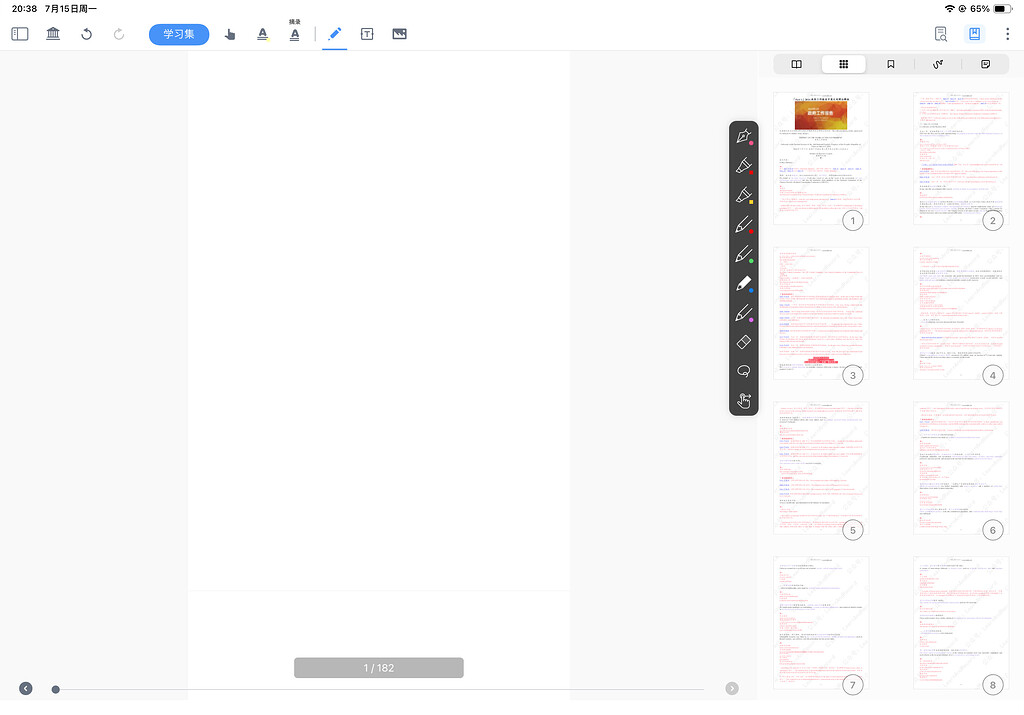This screenshot has width=1024, height=715.
Task: Toggle the gesture touch mode at toolbar bottom
Action: pyautogui.click(x=744, y=400)
